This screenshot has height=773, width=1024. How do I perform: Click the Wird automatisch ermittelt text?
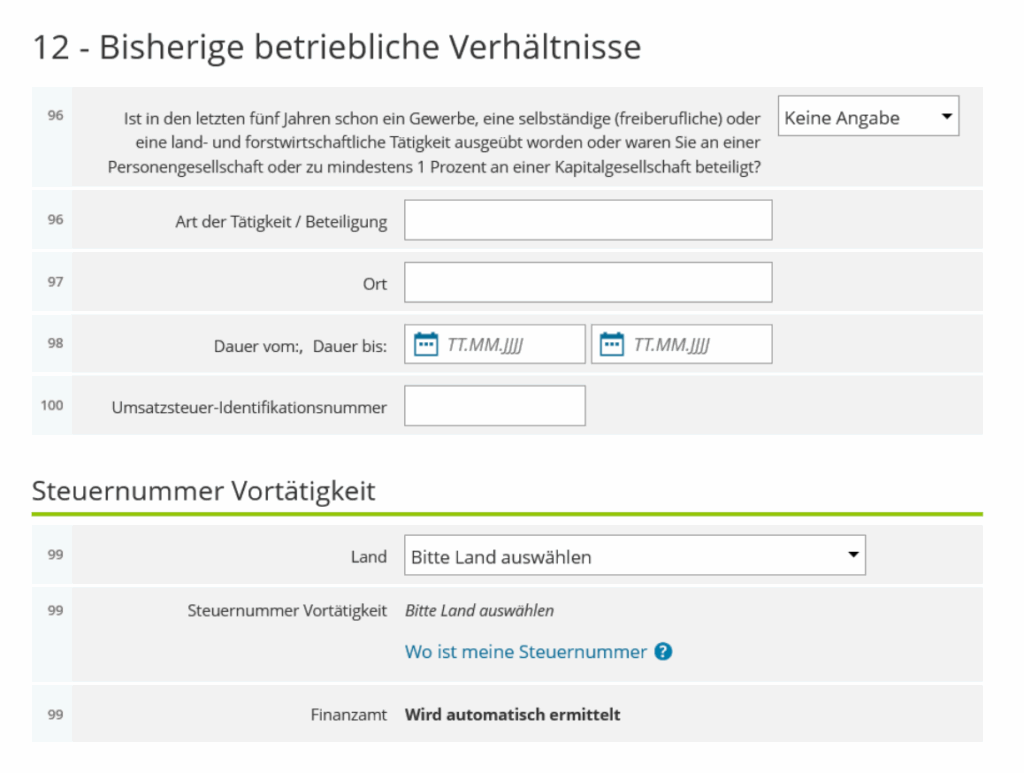pos(512,715)
